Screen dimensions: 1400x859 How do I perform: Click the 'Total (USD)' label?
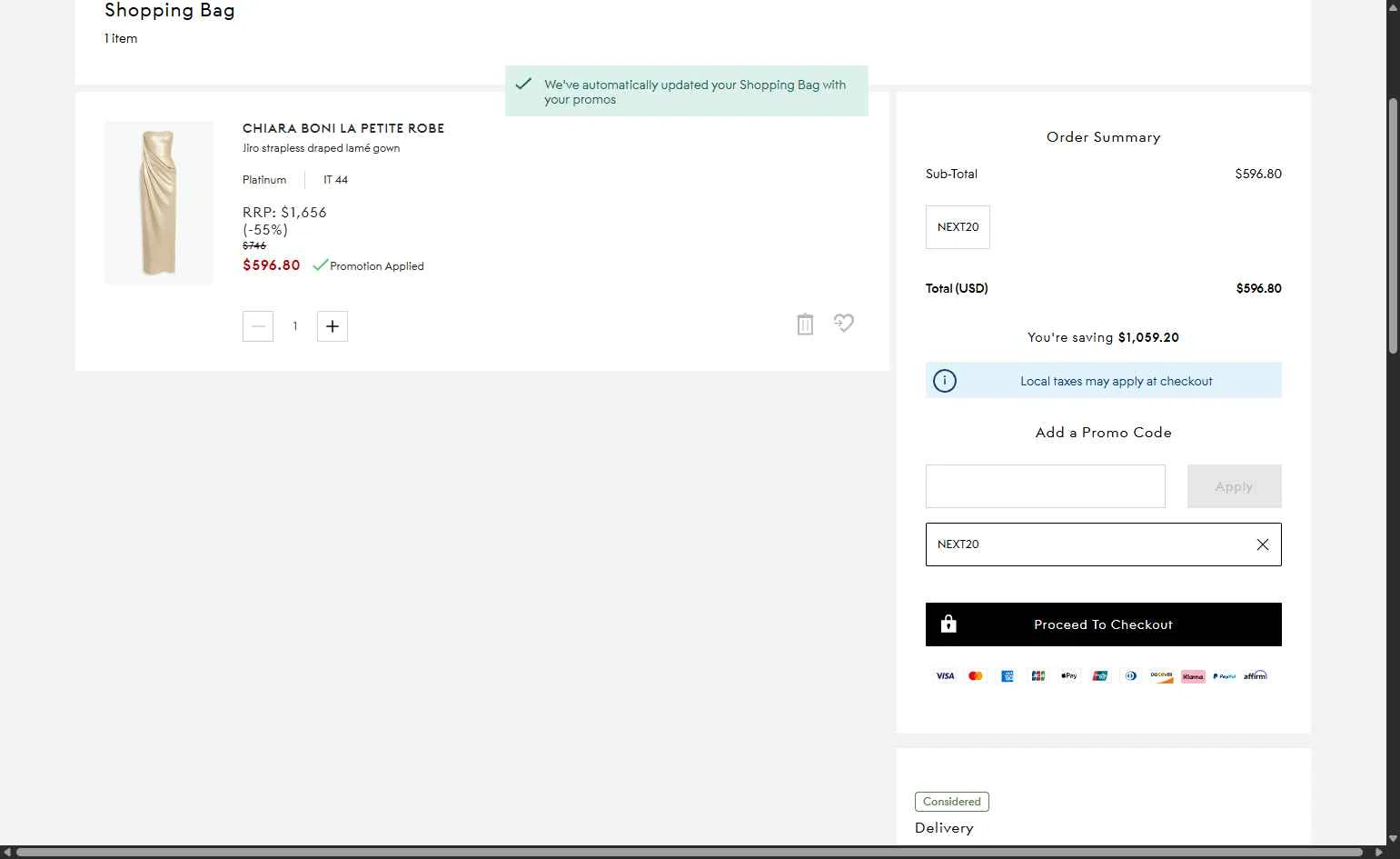point(957,288)
